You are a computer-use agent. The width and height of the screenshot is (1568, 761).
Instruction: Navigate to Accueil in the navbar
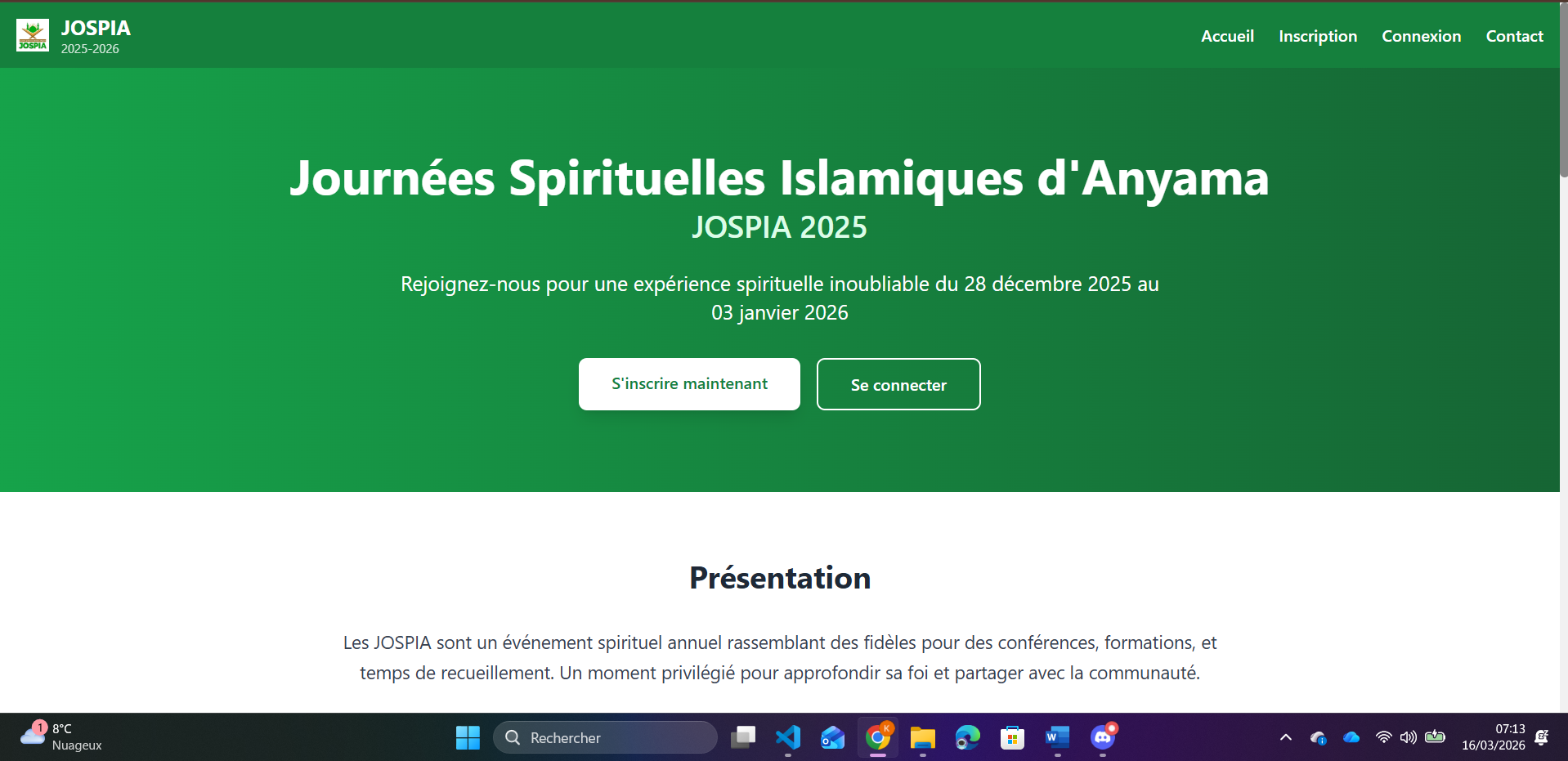[1227, 36]
